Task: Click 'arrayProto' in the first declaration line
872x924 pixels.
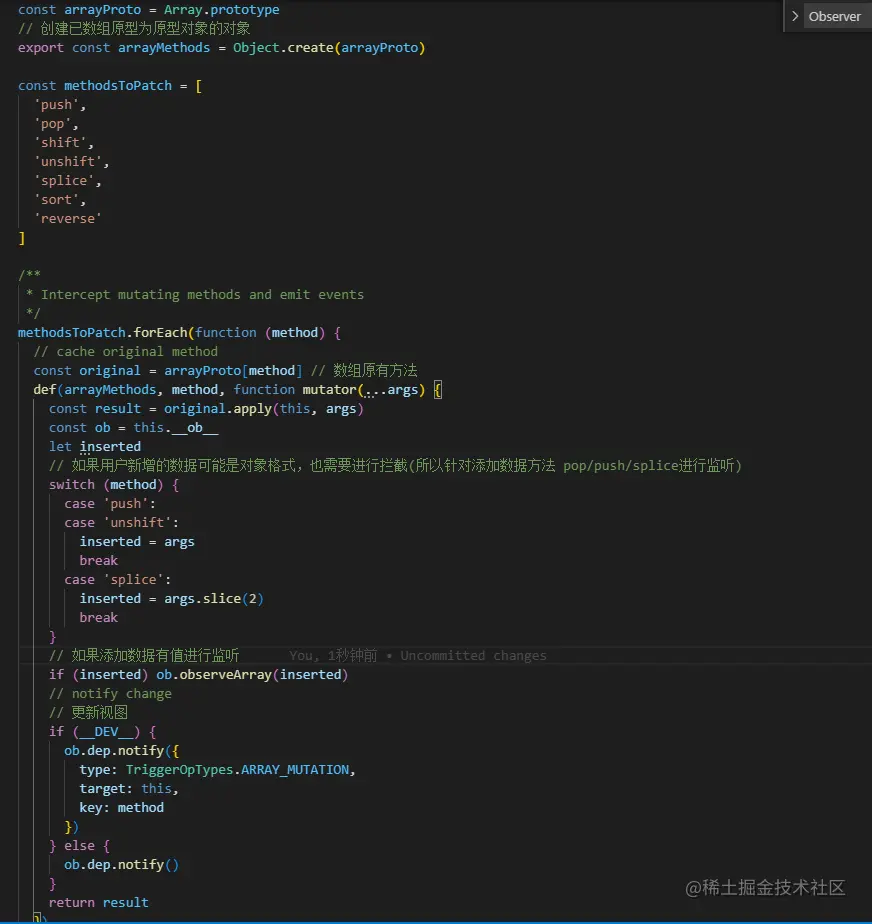Action: pos(103,9)
